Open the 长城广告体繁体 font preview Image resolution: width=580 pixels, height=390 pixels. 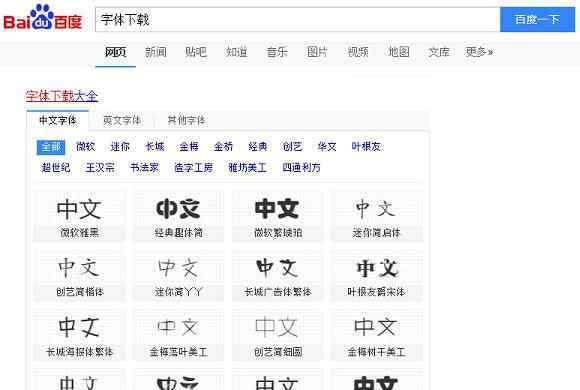pyautogui.click(x=278, y=275)
